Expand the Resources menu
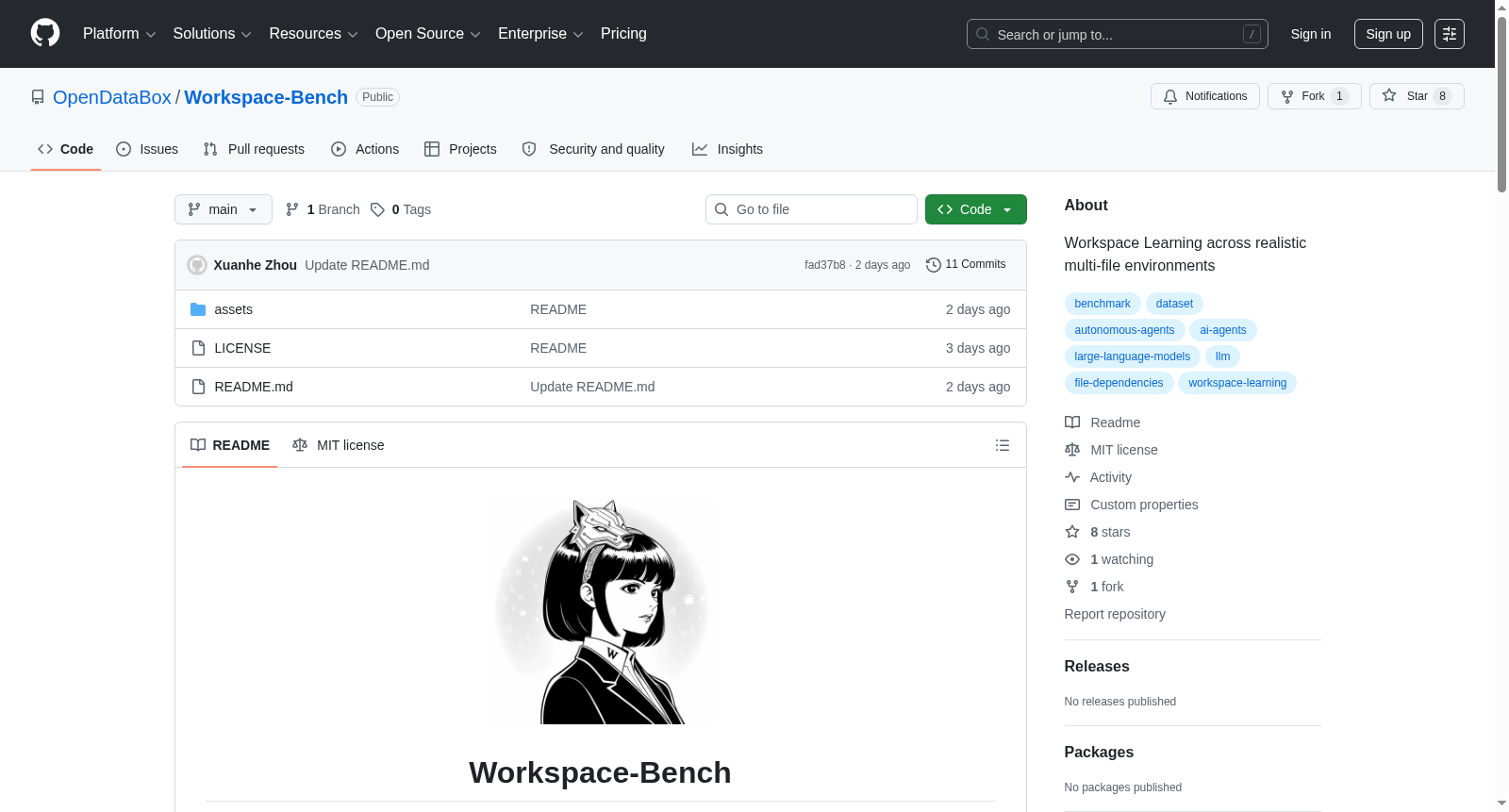1509x812 pixels. click(313, 34)
